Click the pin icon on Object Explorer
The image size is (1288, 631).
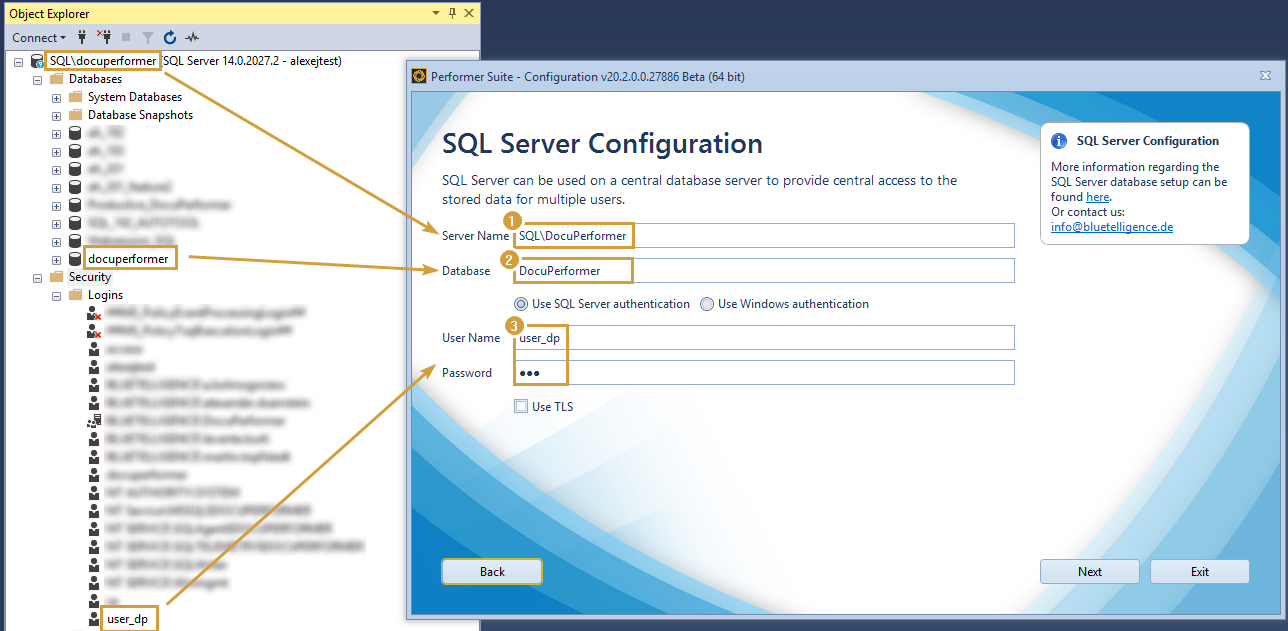[x=452, y=13]
